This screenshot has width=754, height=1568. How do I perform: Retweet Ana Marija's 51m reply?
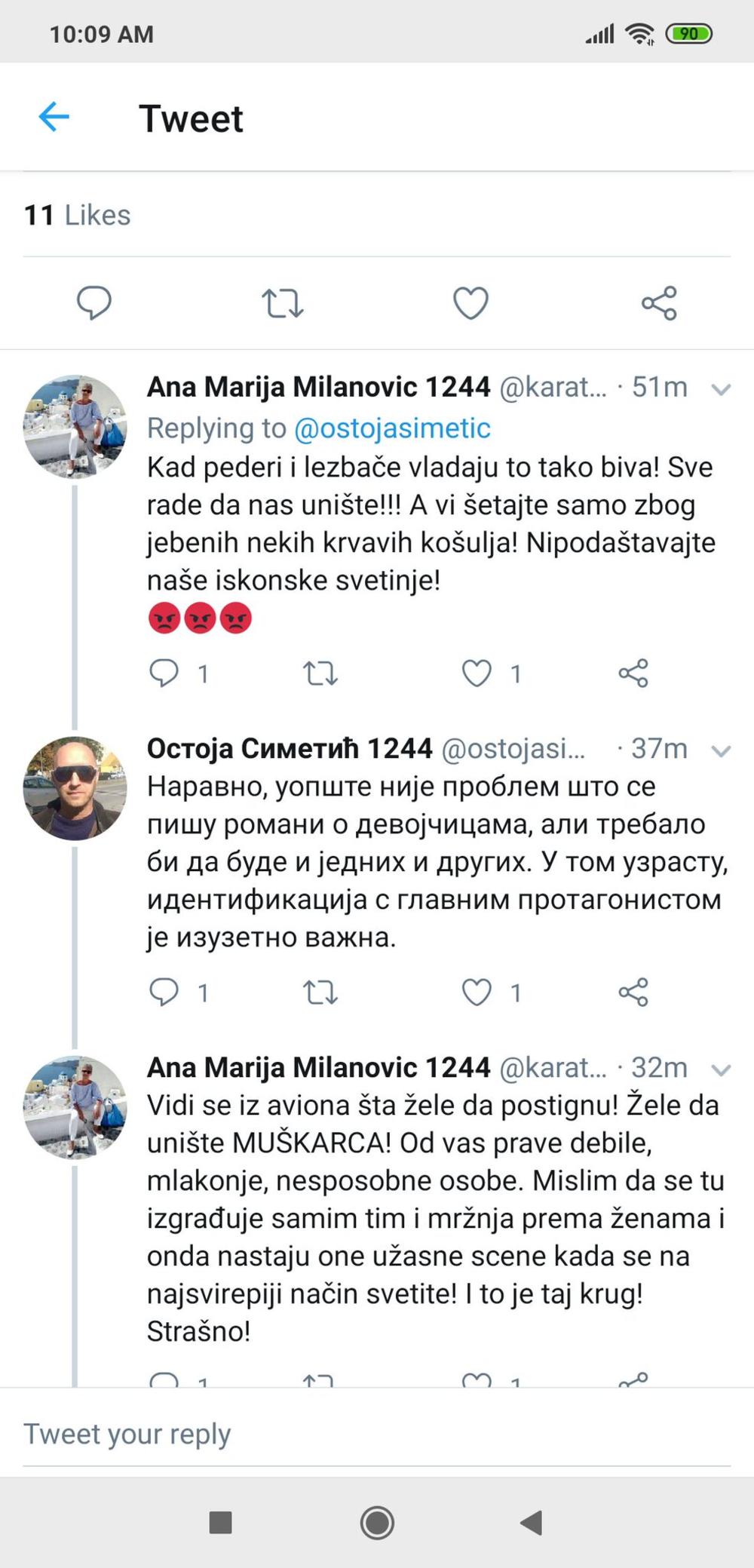coord(320,673)
